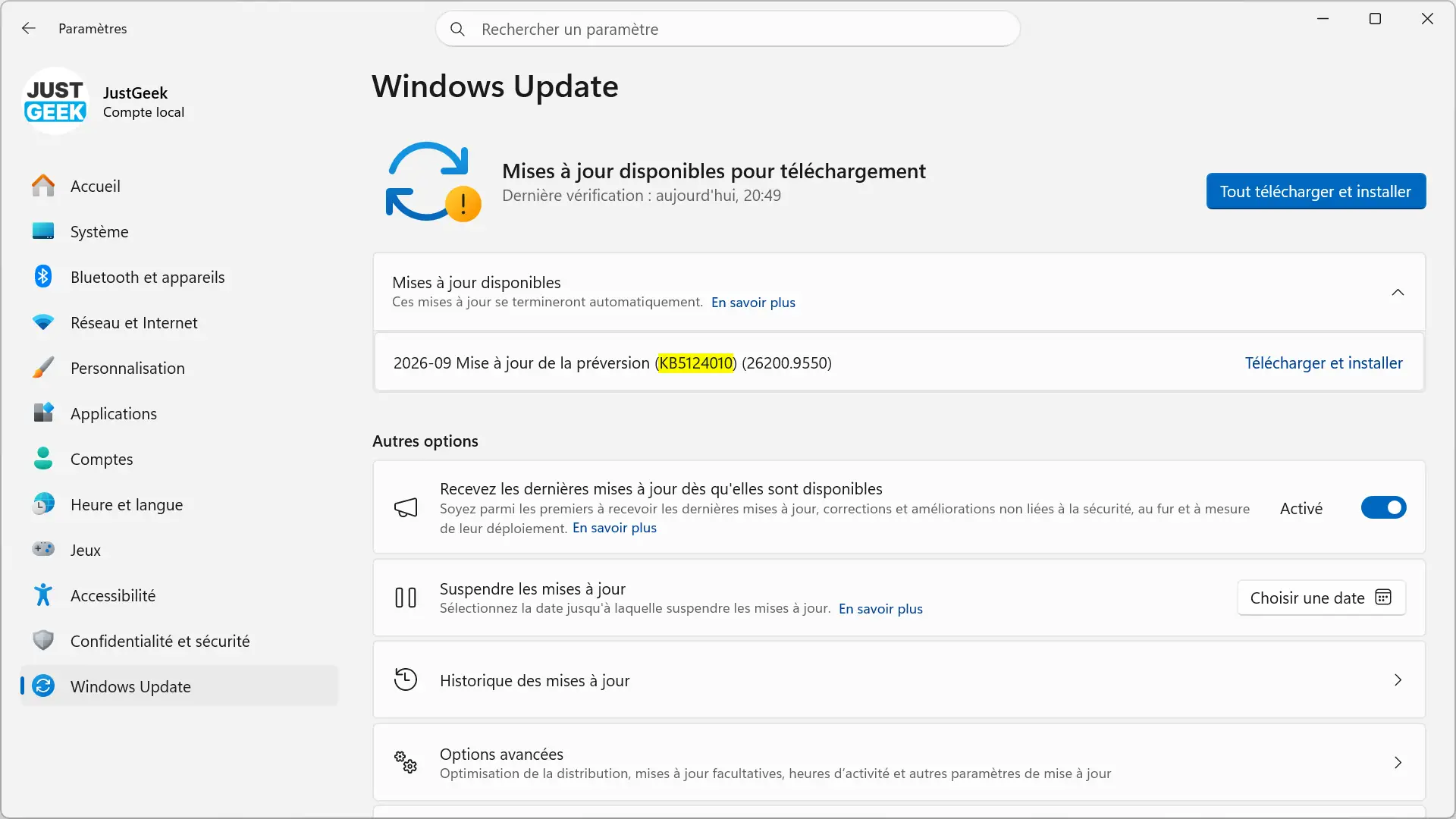Click the history clock icon

[406, 679]
